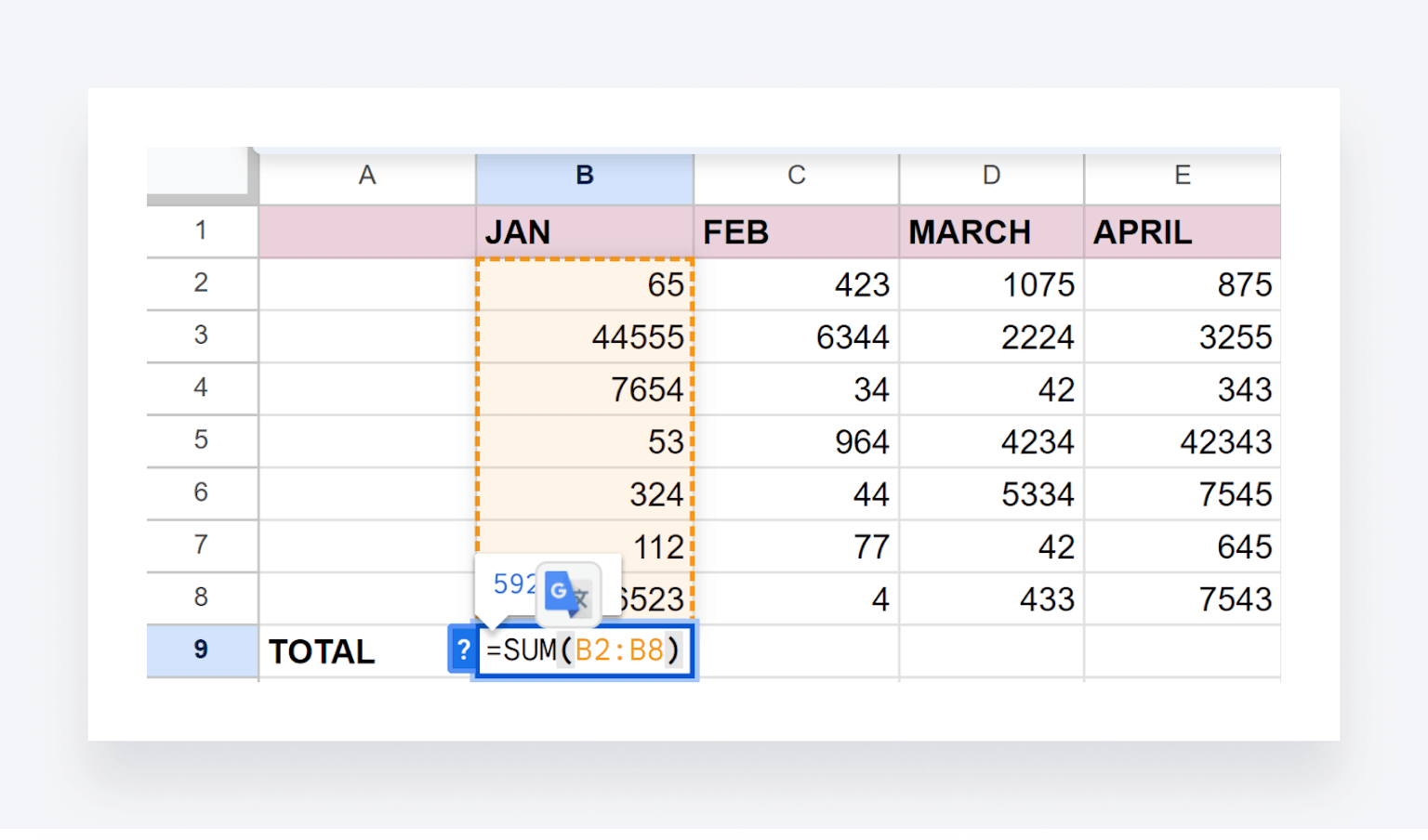Viewport: 1428px width, 840px height.
Task: Select the column E header labeled E
Action: (x=1182, y=175)
